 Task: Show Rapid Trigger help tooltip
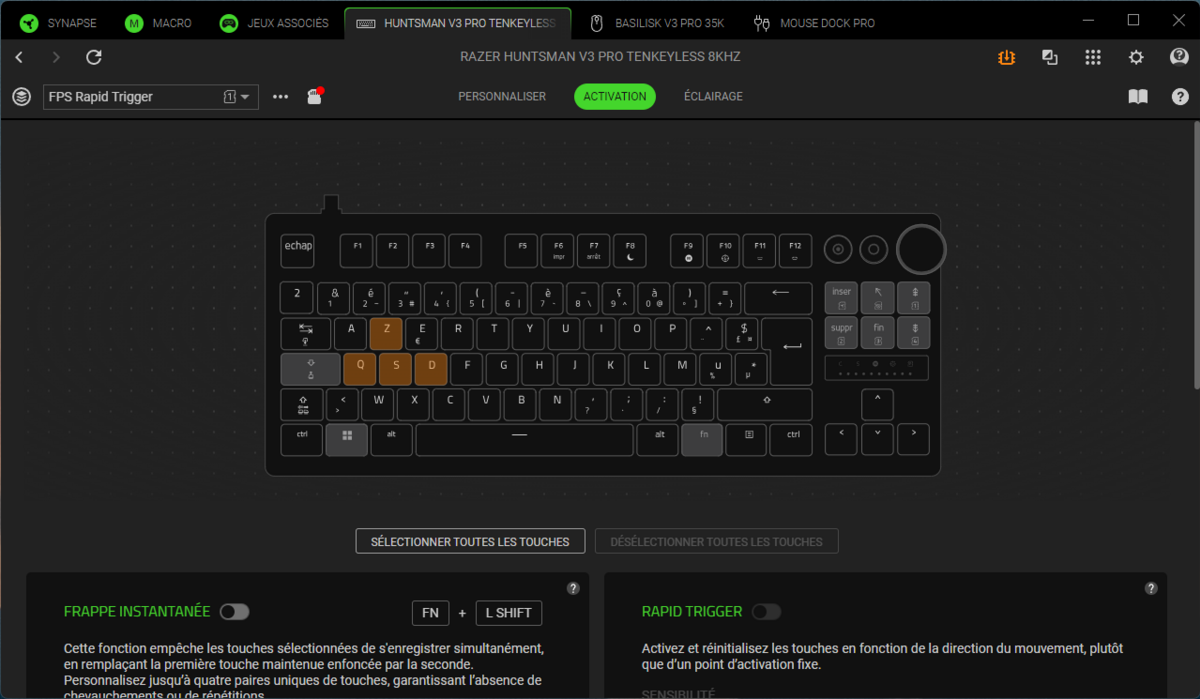tap(1151, 588)
